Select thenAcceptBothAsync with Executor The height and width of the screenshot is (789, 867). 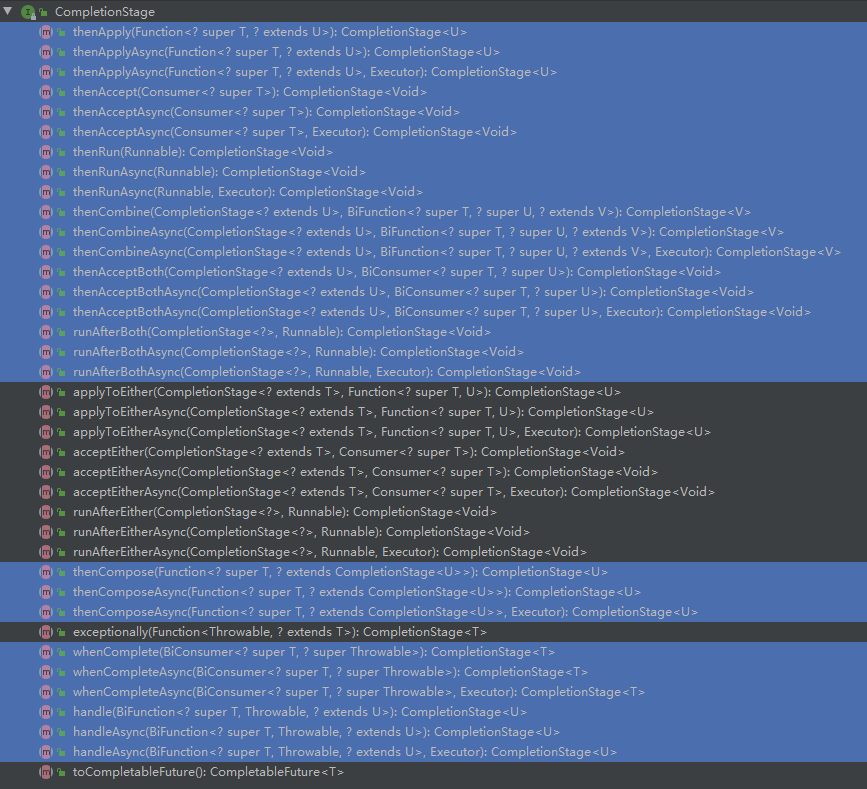point(442,312)
